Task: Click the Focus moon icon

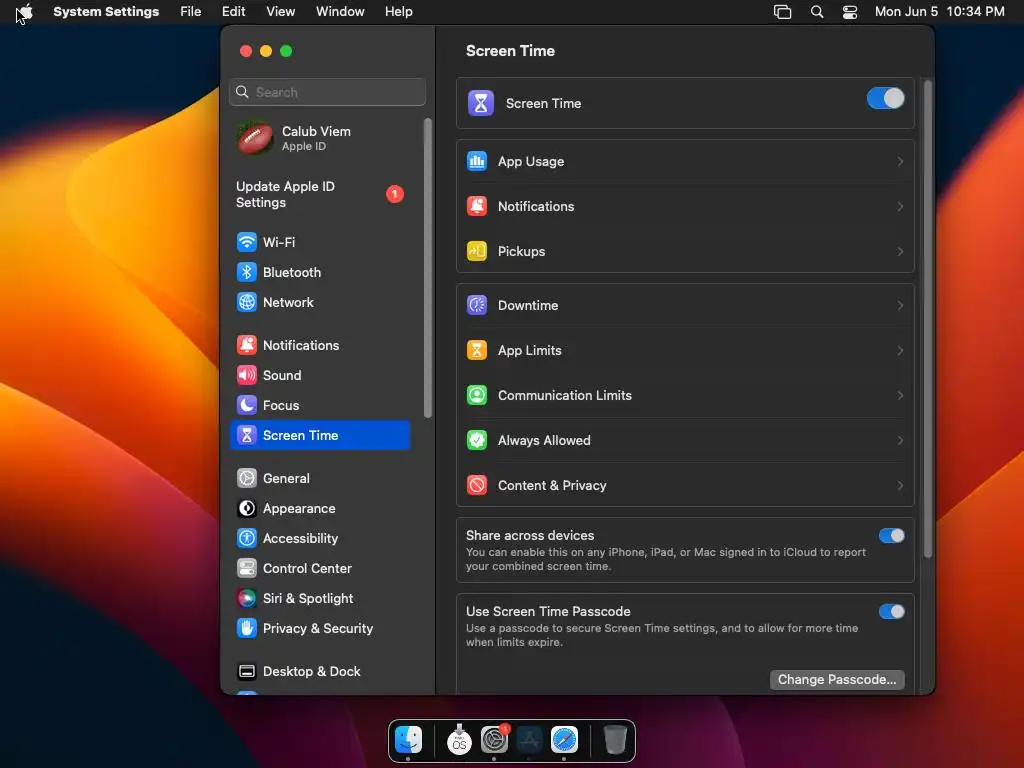Action: pyautogui.click(x=246, y=406)
